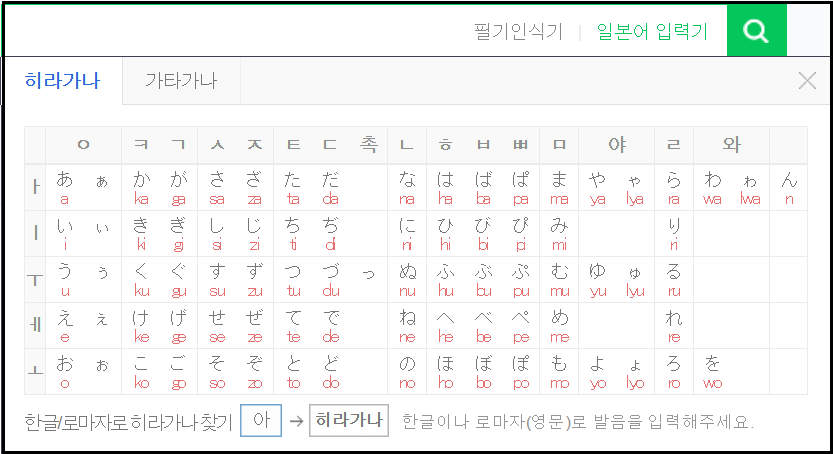833x454 pixels.
Task: Insert hiragana よ (yo)
Action: pos(598,372)
